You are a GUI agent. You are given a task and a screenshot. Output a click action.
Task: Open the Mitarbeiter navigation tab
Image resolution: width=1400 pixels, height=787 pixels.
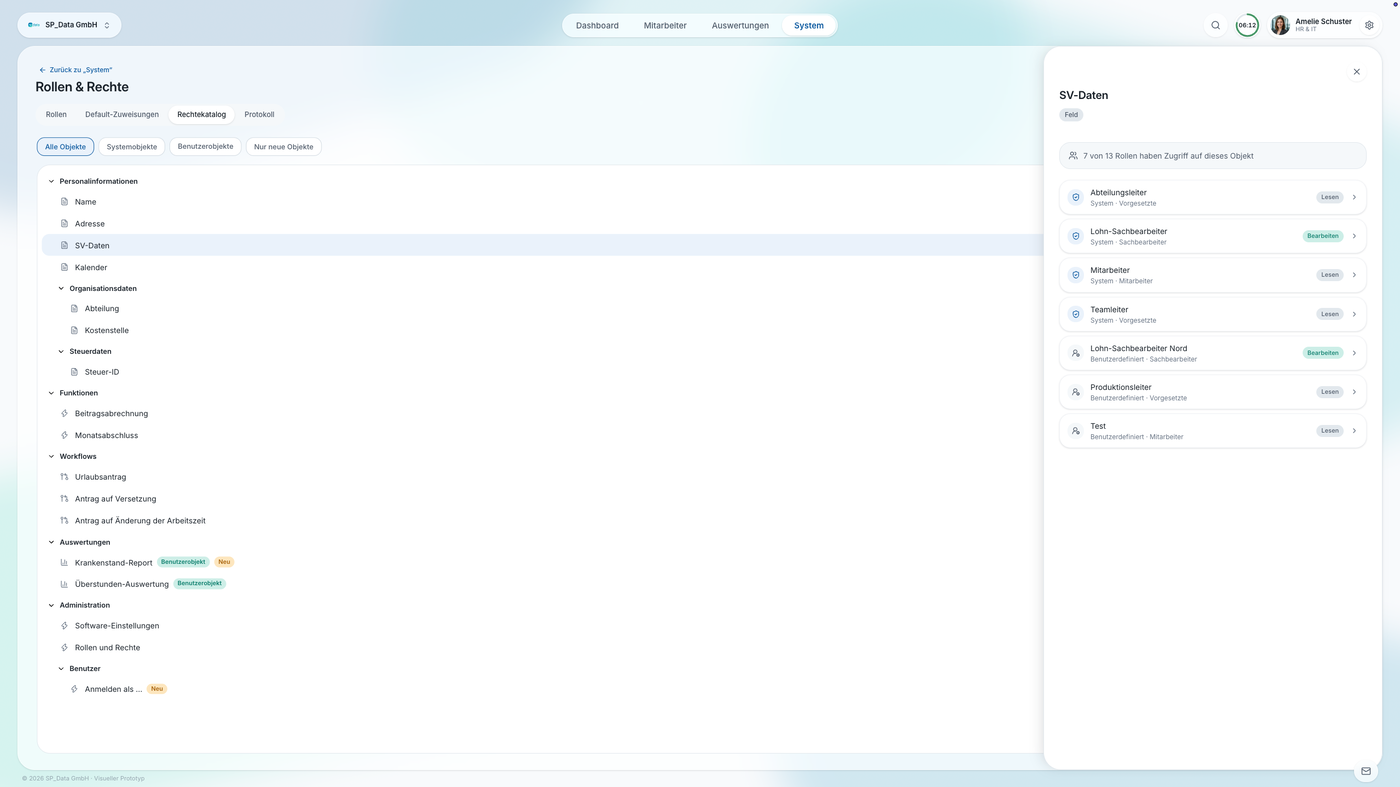click(x=665, y=25)
